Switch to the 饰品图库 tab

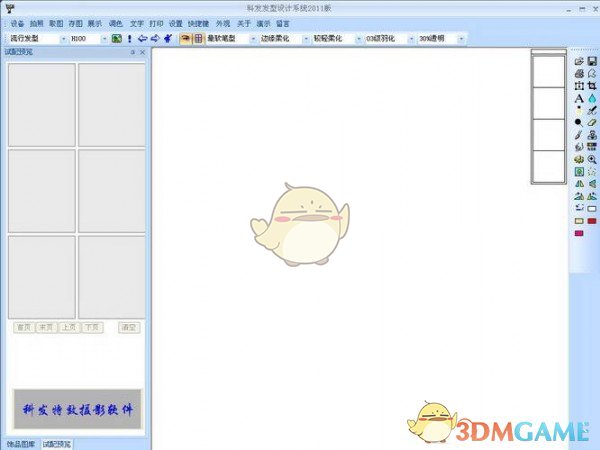point(21,444)
